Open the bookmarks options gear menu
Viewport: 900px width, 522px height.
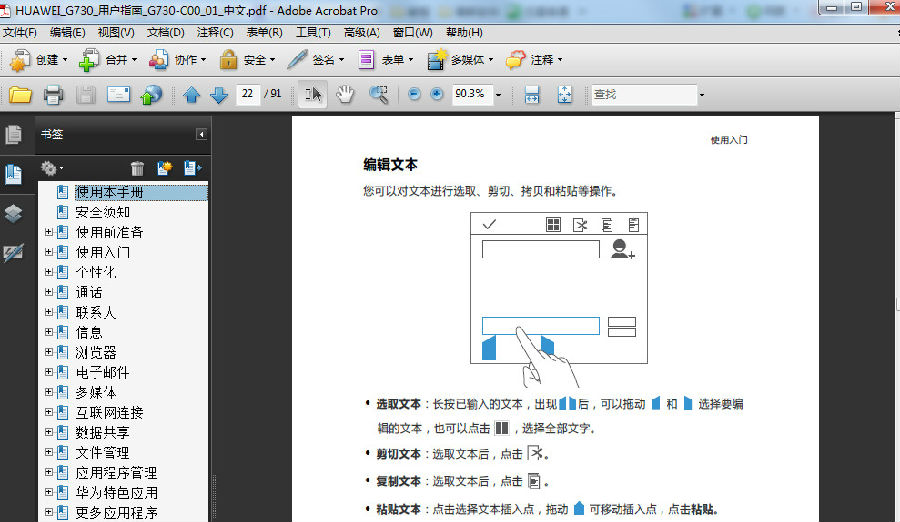pyautogui.click(x=51, y=168)
